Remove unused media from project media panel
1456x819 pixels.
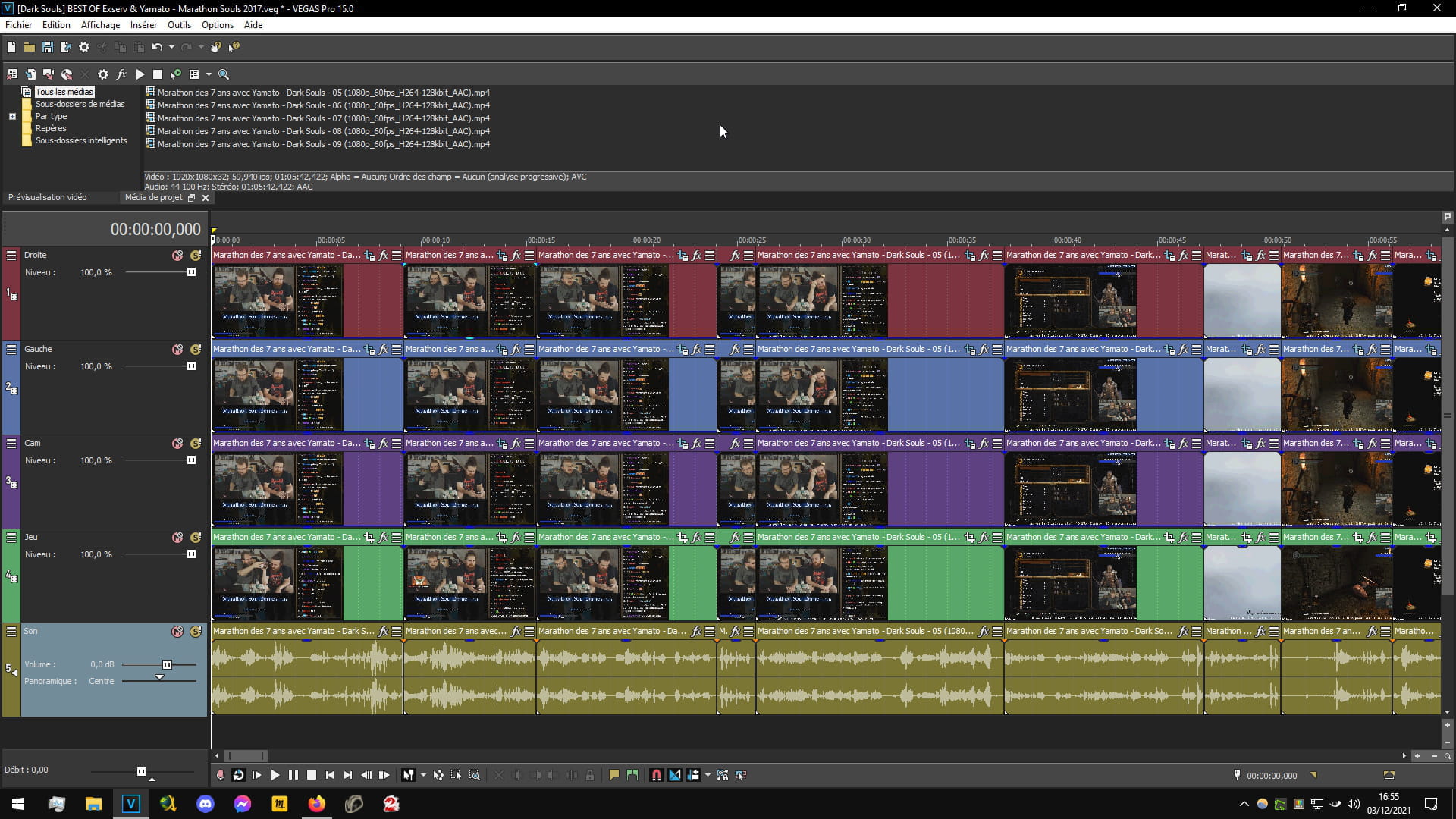[12, 74]
